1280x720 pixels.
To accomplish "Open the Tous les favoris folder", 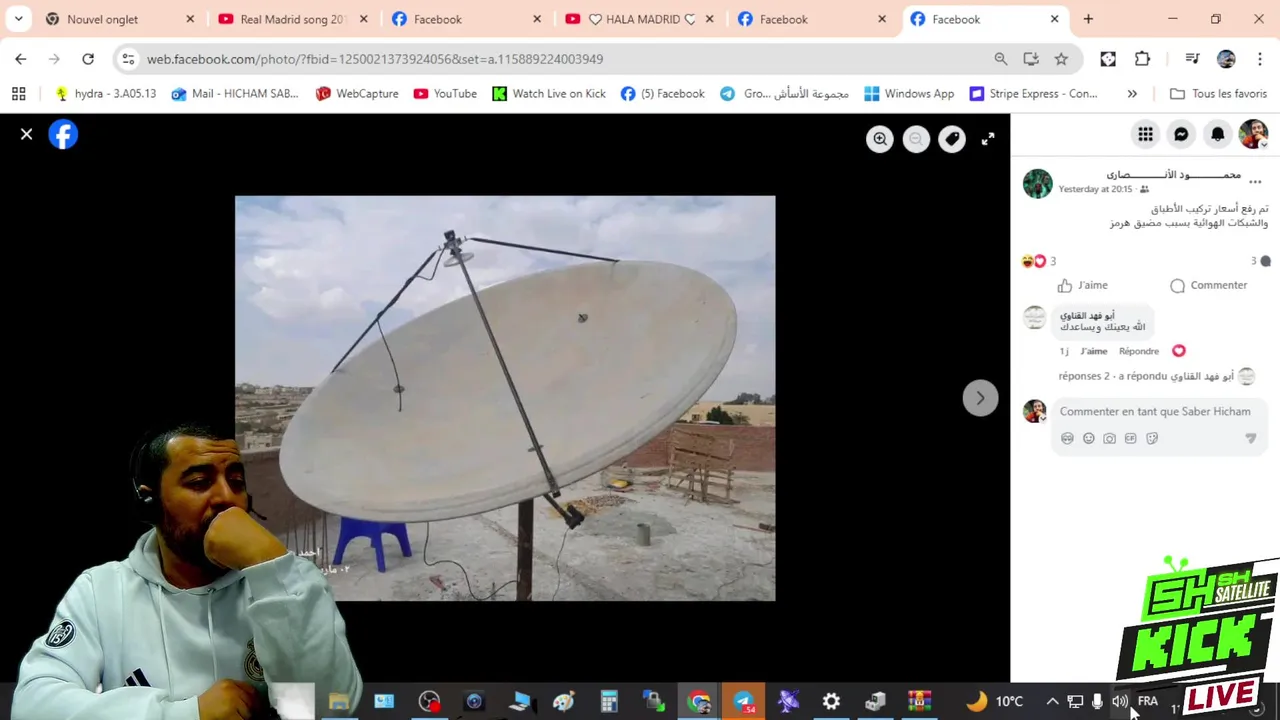I will 1218,94.
